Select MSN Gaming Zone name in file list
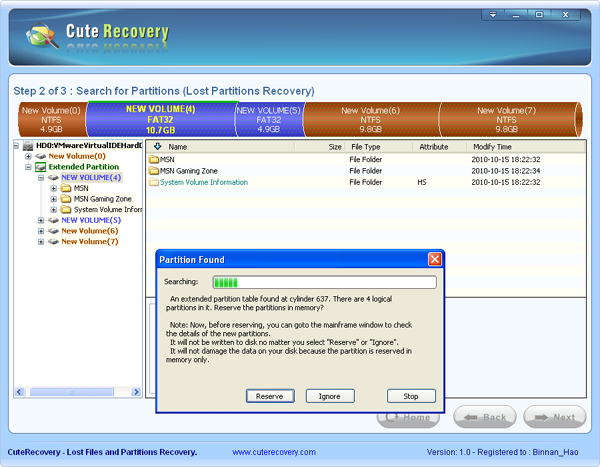This screenshot has width=600, height=467. pos(189,171)
